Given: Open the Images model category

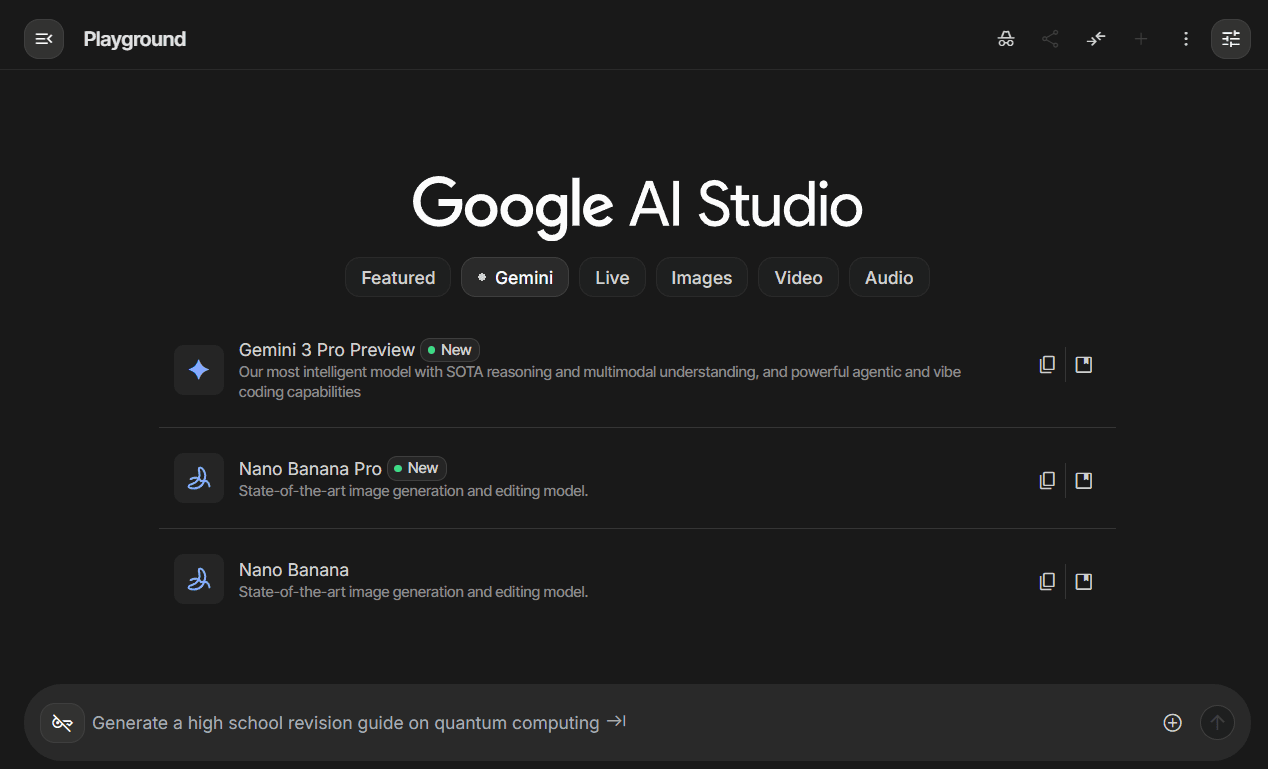Looking at the screenshot, I should 701,277.
